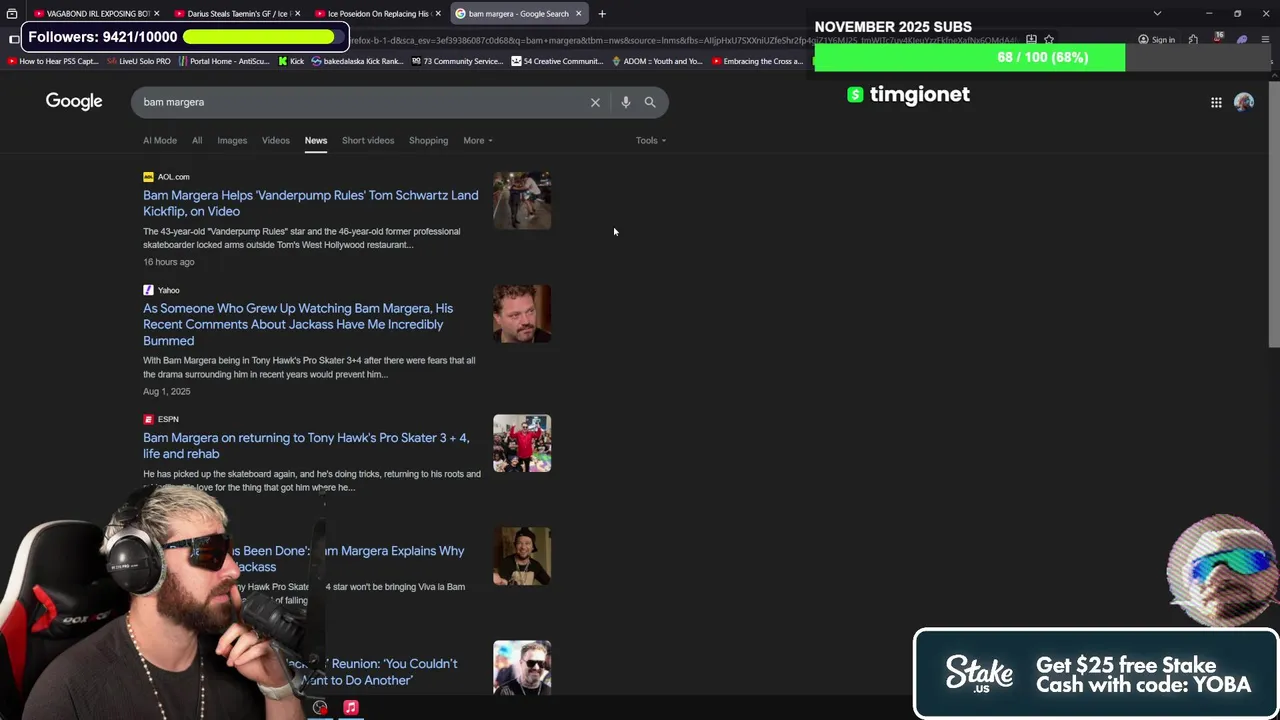Screen dimensions: 1280x720
Task: Click the extension icon with the 16 badge
Action: click(1218, 39)
